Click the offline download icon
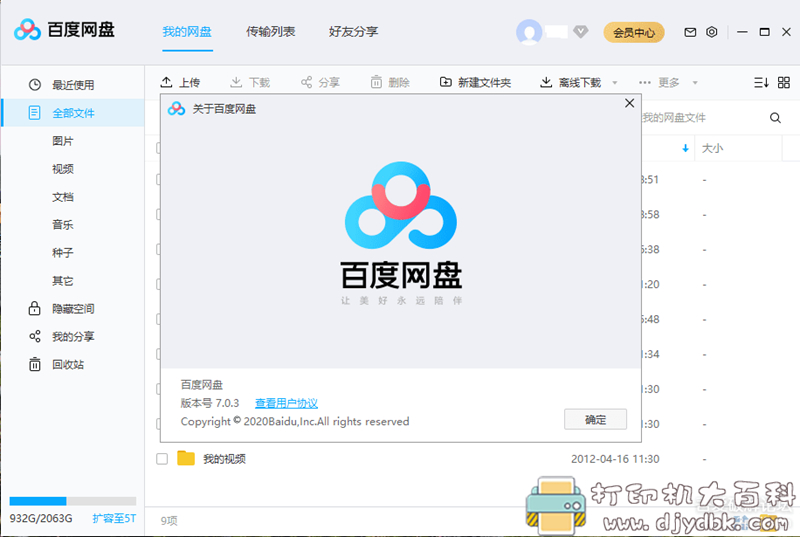The image size is (800, 537). [546, 82]
